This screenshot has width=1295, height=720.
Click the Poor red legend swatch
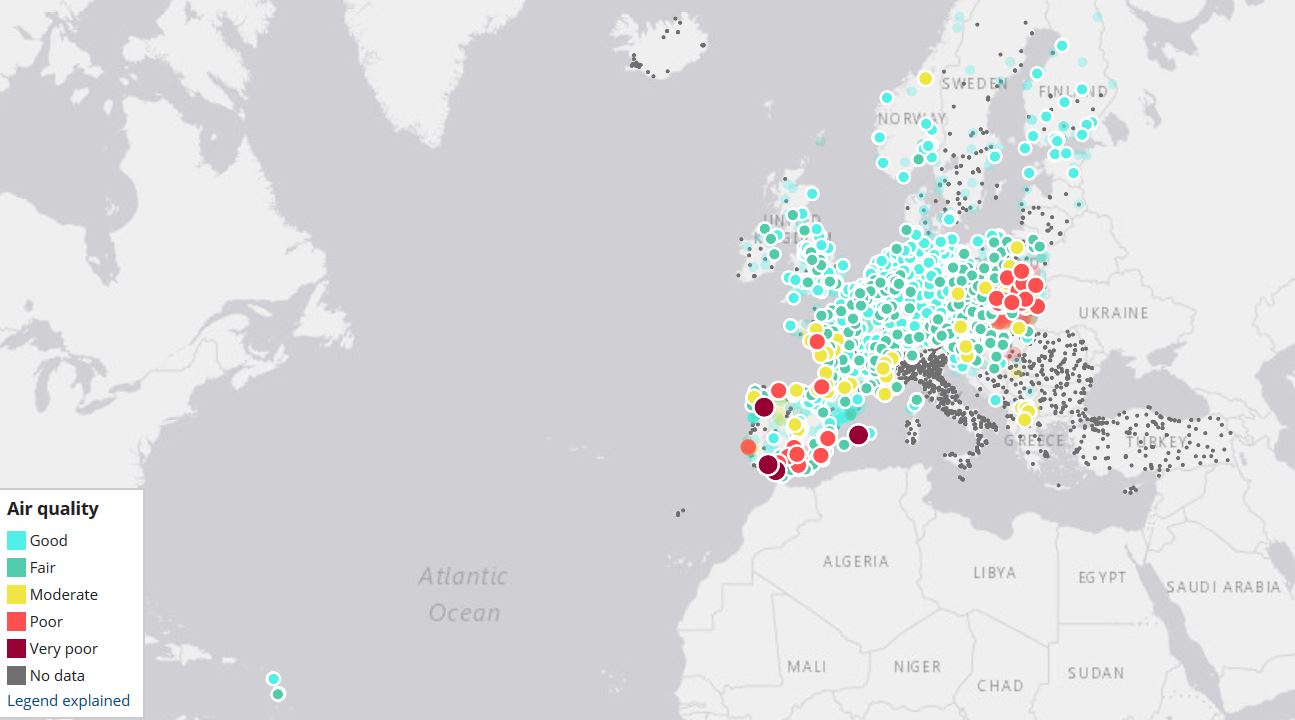[x=16, y=622]
